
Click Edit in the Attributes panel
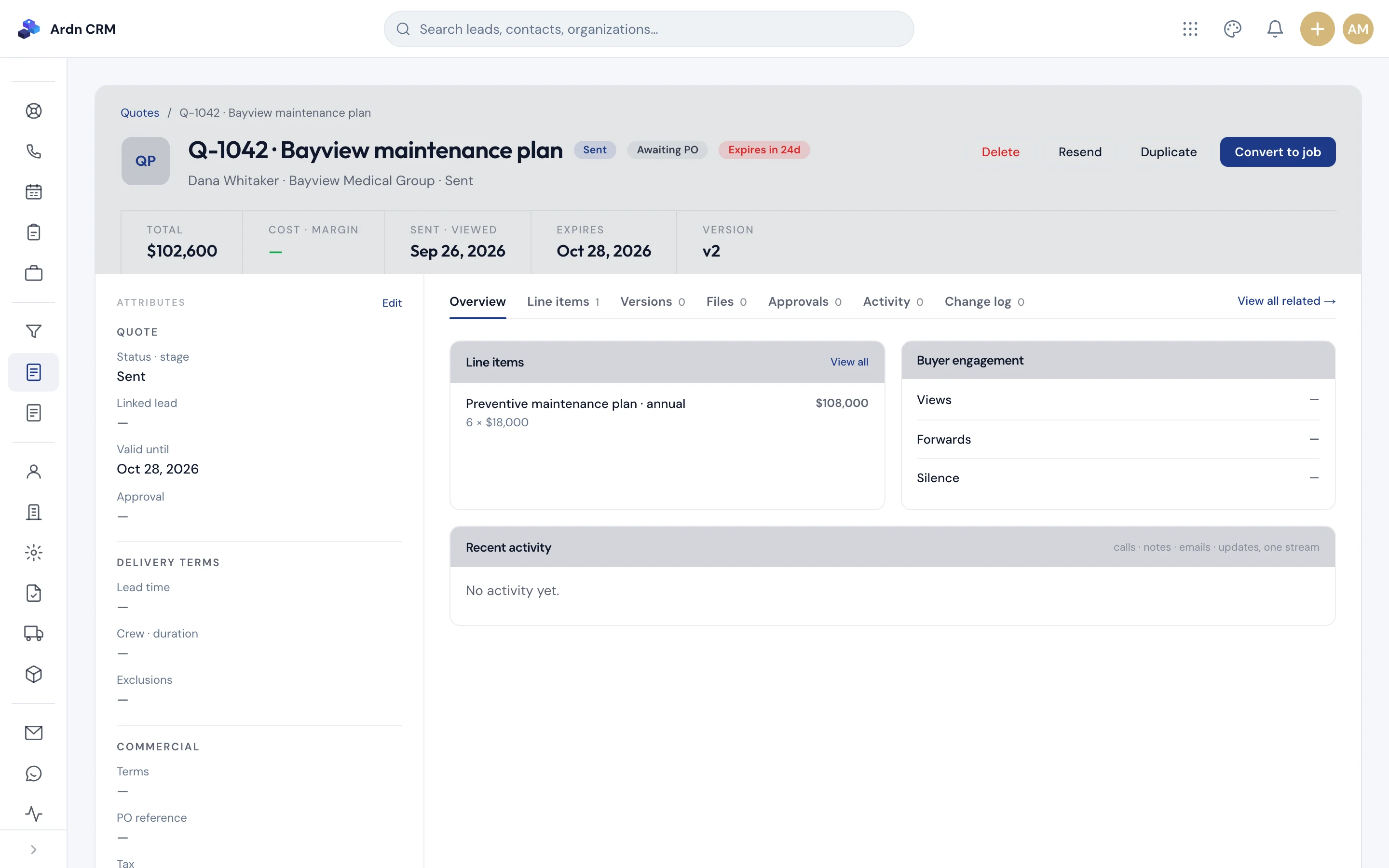pos(392,302)
